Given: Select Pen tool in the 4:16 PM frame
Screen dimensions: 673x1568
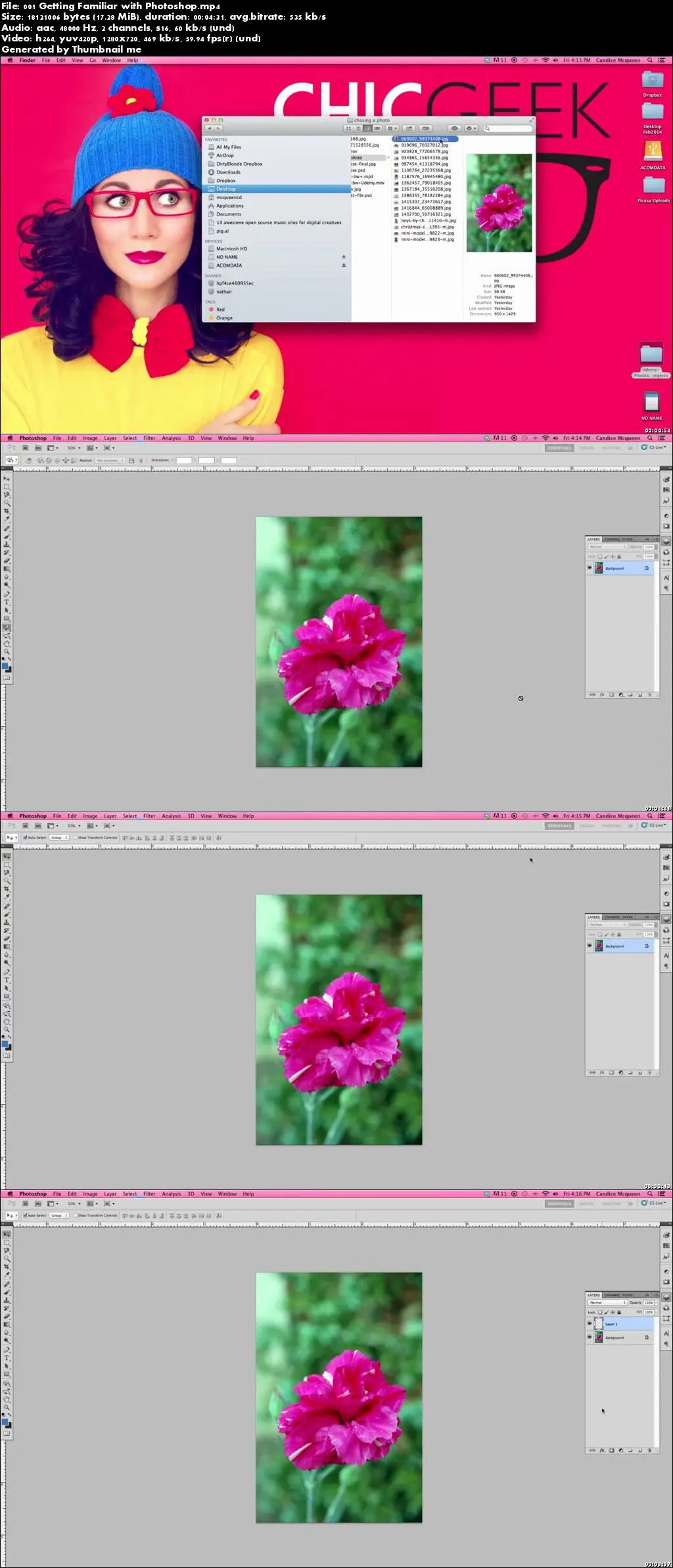Looking at the screenshot, I should (7, 1350).
